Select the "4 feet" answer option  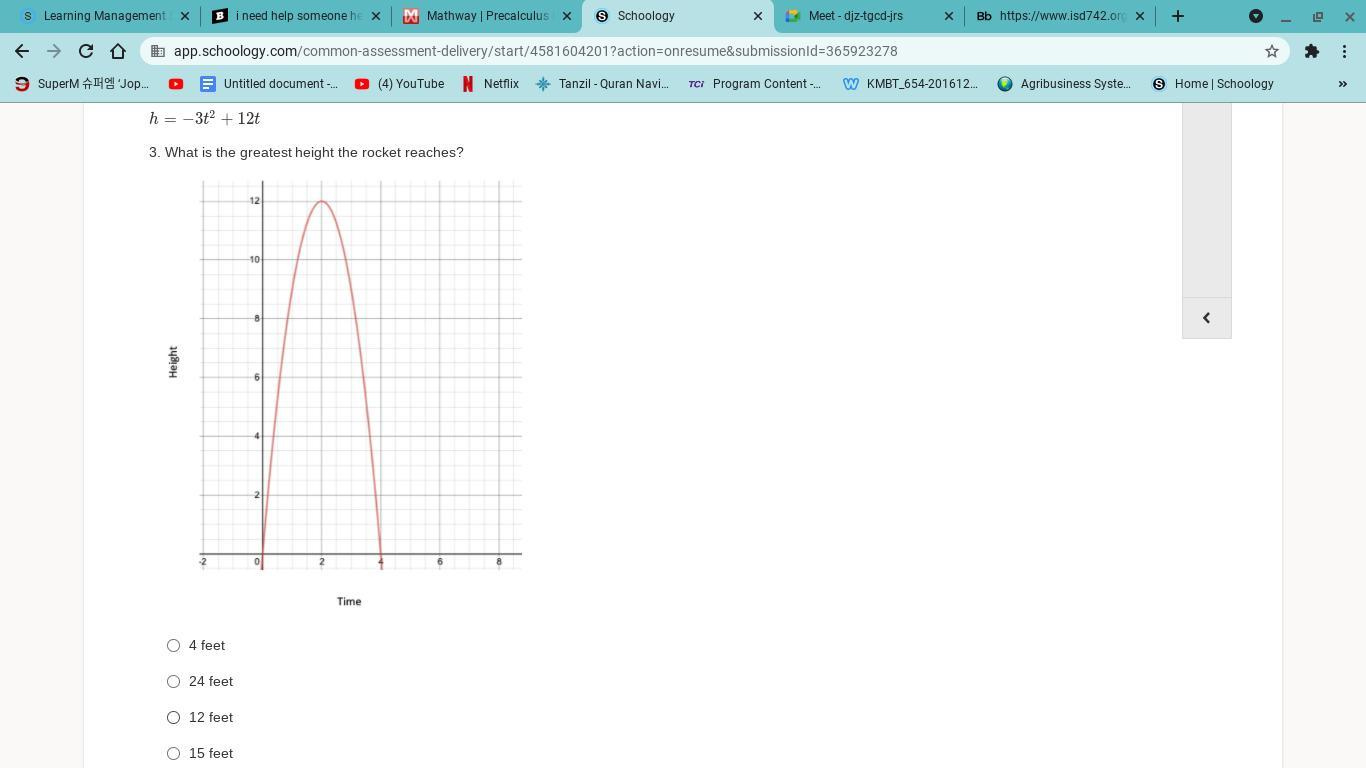click(173, 646)
